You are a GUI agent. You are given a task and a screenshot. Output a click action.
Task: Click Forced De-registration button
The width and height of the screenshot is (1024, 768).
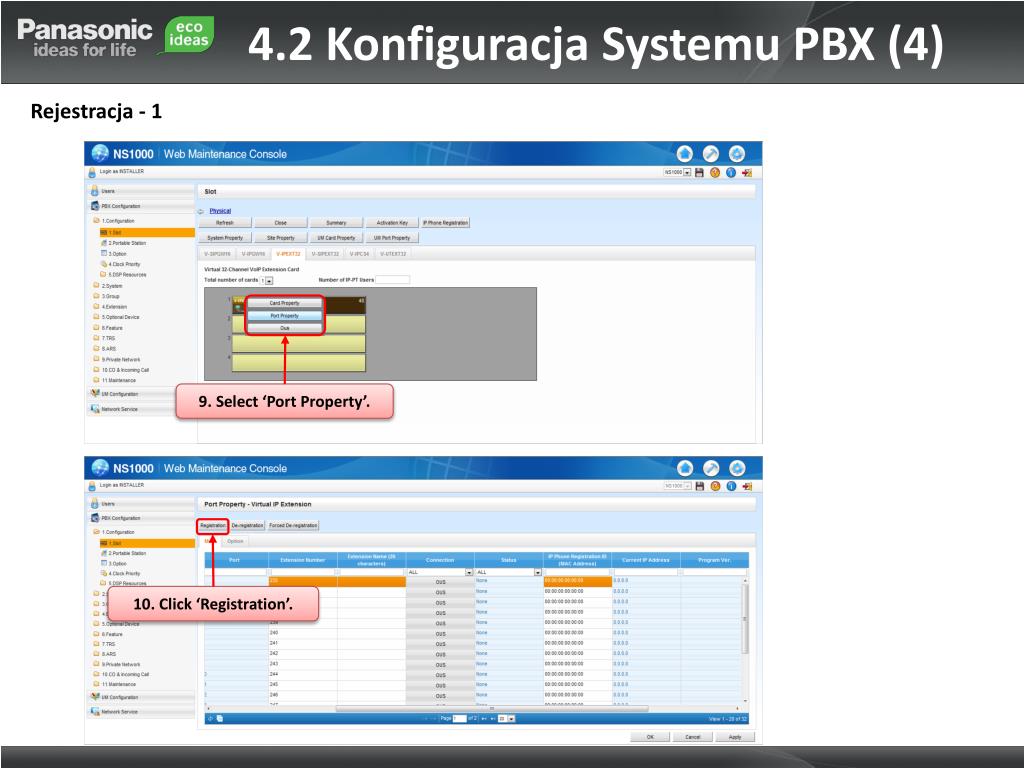[x=293, y=525]
